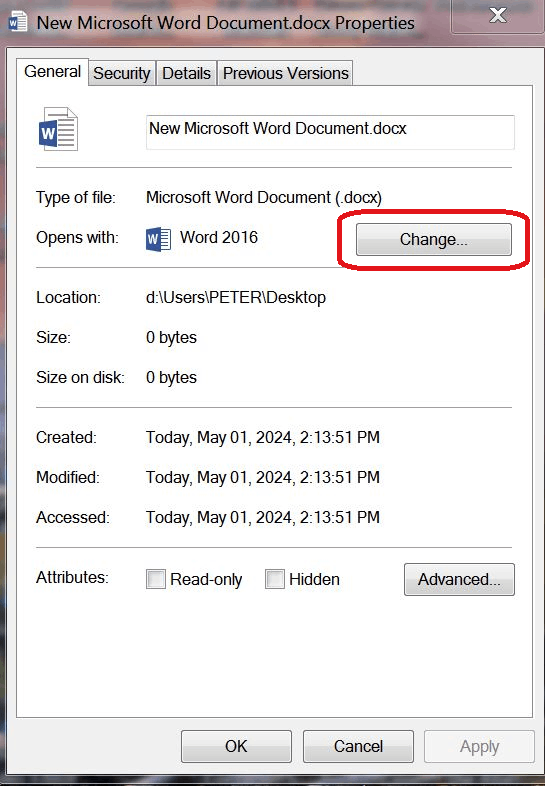
Task: Click the location path d:\Users\PETER\Desktop
Action: tap(236, 297)
